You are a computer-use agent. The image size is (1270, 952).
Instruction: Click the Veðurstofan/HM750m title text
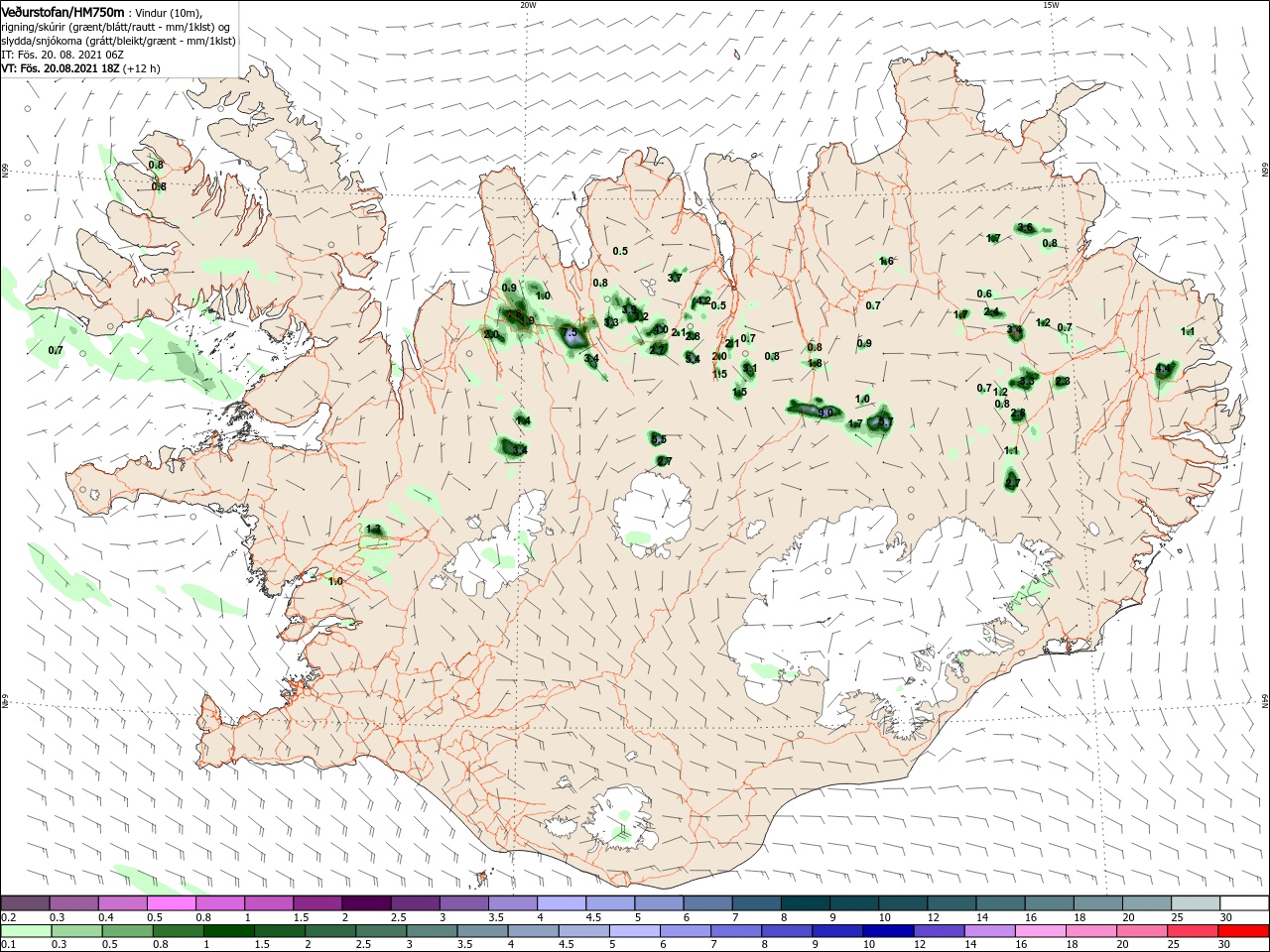[x=63, y=12]
